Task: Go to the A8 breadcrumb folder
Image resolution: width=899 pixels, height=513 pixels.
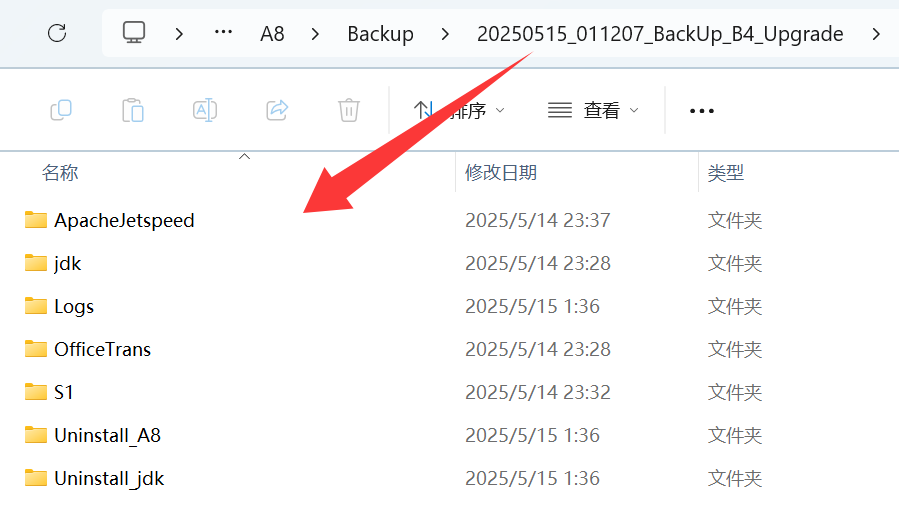Action: point(272,34)
